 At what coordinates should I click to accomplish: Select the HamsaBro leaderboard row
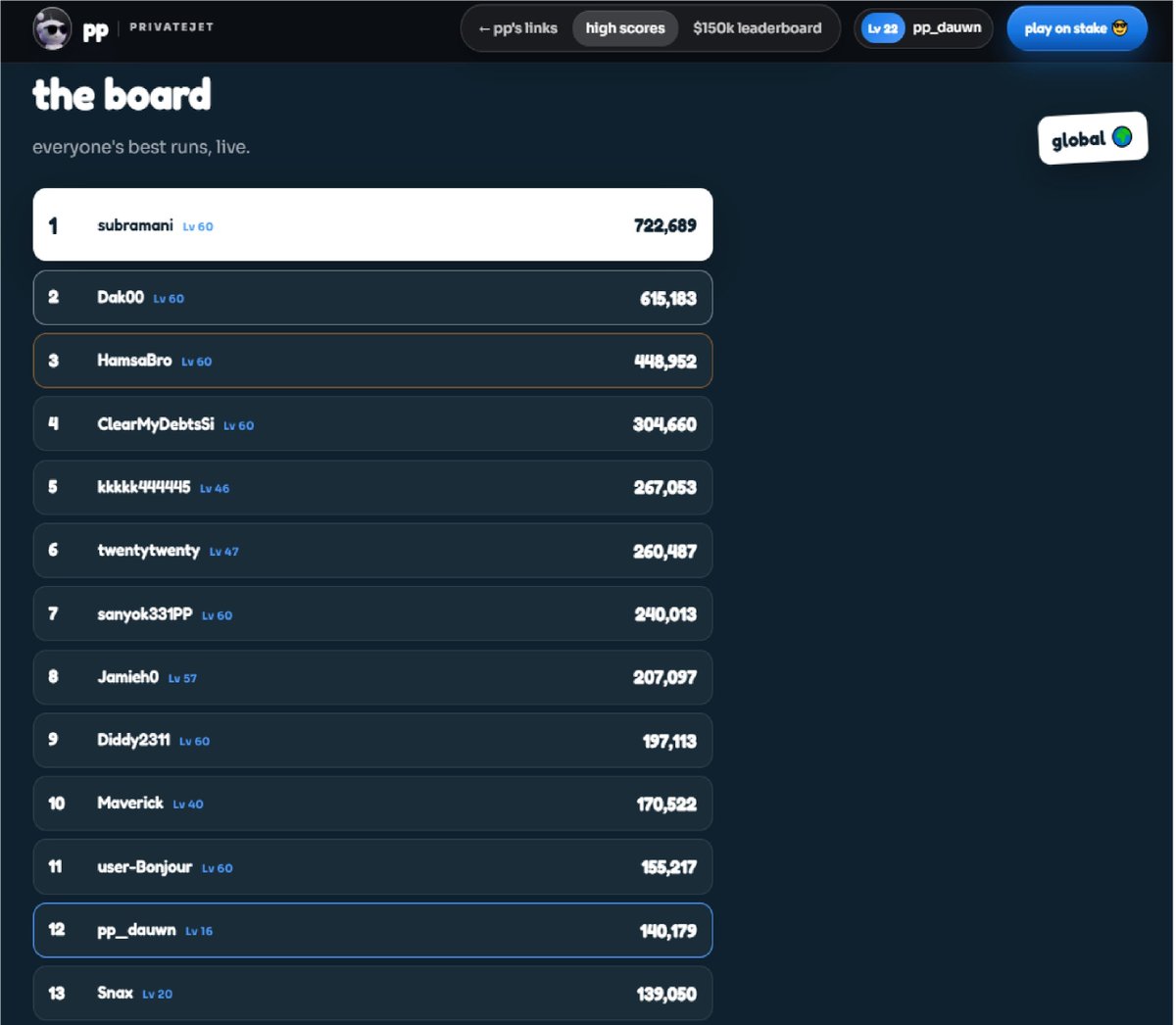[x=372, y=361]
